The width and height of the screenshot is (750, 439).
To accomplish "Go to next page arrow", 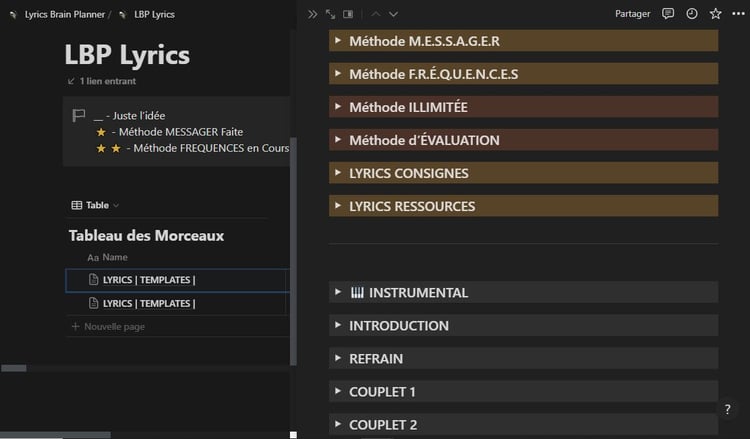I will pos(393,14).
